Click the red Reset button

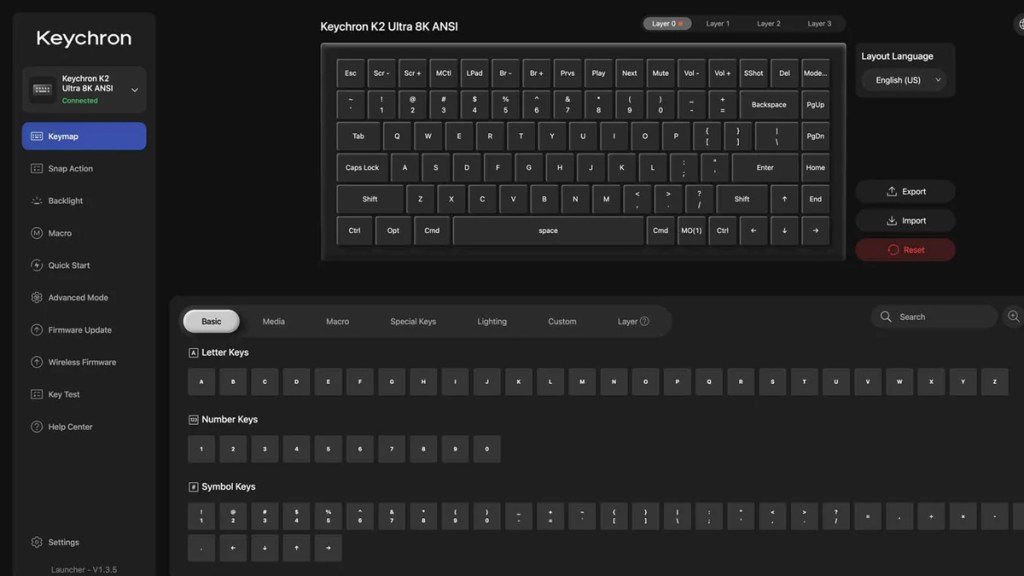pos(905,249)
